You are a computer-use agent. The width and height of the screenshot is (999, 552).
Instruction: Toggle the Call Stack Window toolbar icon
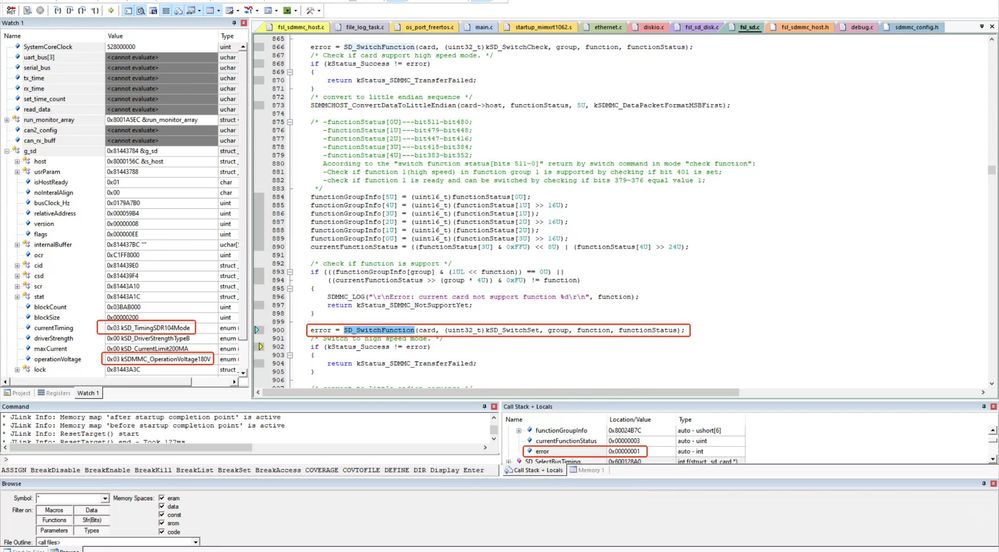click(x=178, y=10)
